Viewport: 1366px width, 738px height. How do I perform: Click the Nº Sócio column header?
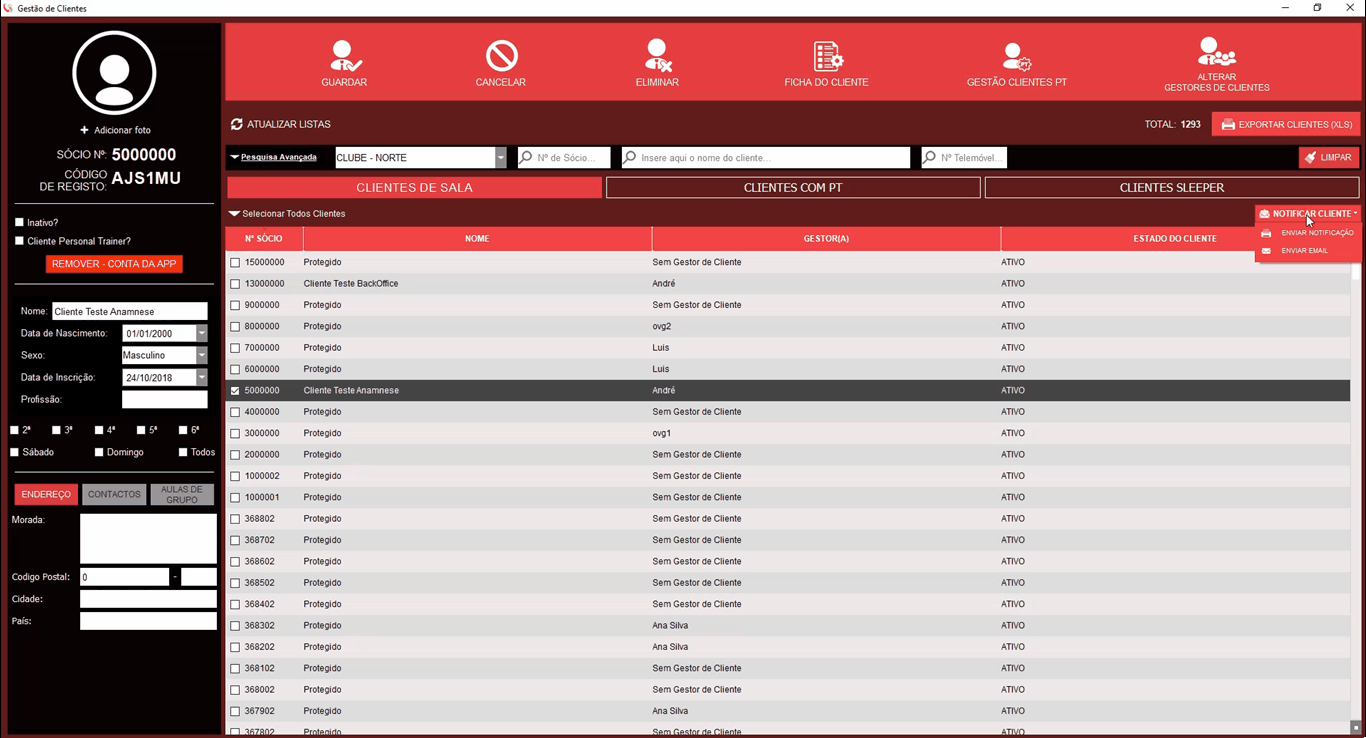point(264,239)
